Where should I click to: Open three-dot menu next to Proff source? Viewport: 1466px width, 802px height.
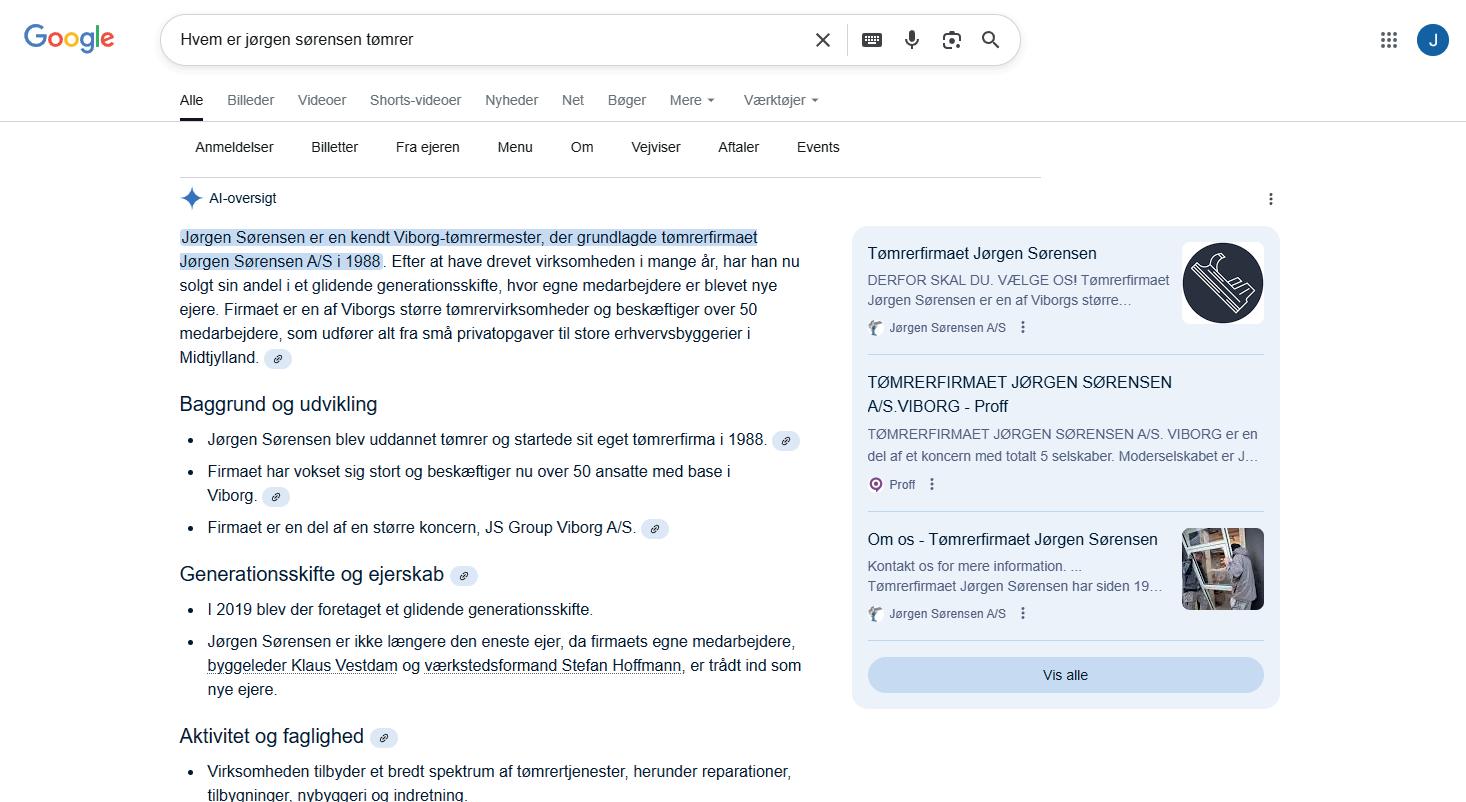point(932,485)
